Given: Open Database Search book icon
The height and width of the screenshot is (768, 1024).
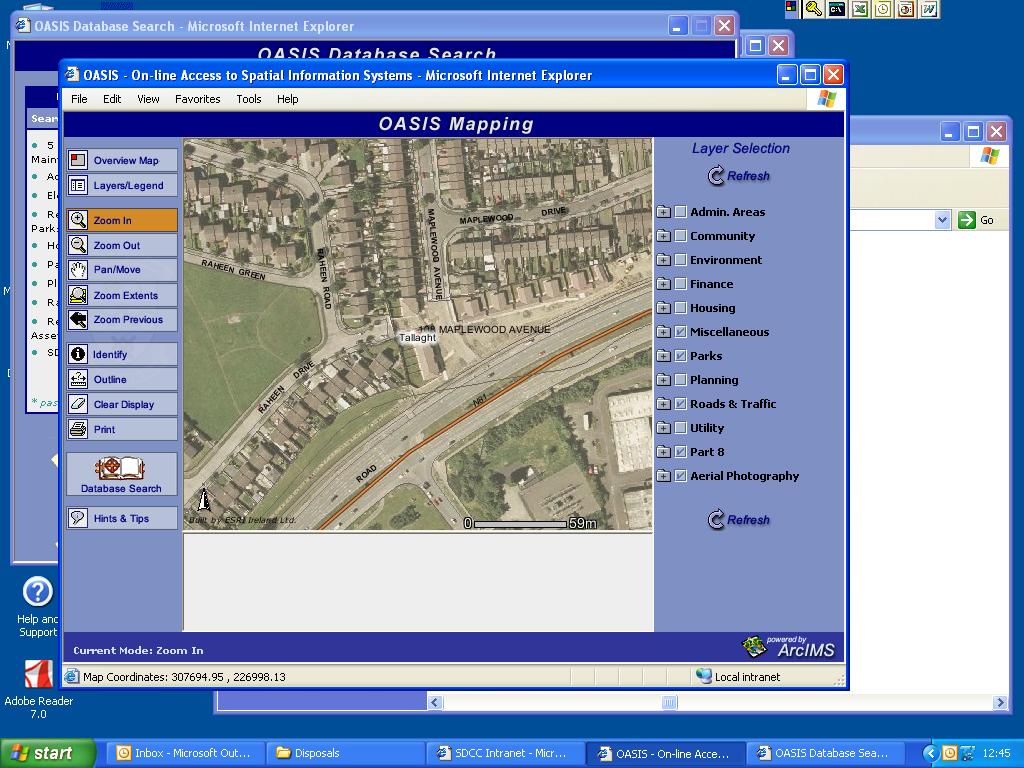Looking at the screenshot, I should point(121,468).
